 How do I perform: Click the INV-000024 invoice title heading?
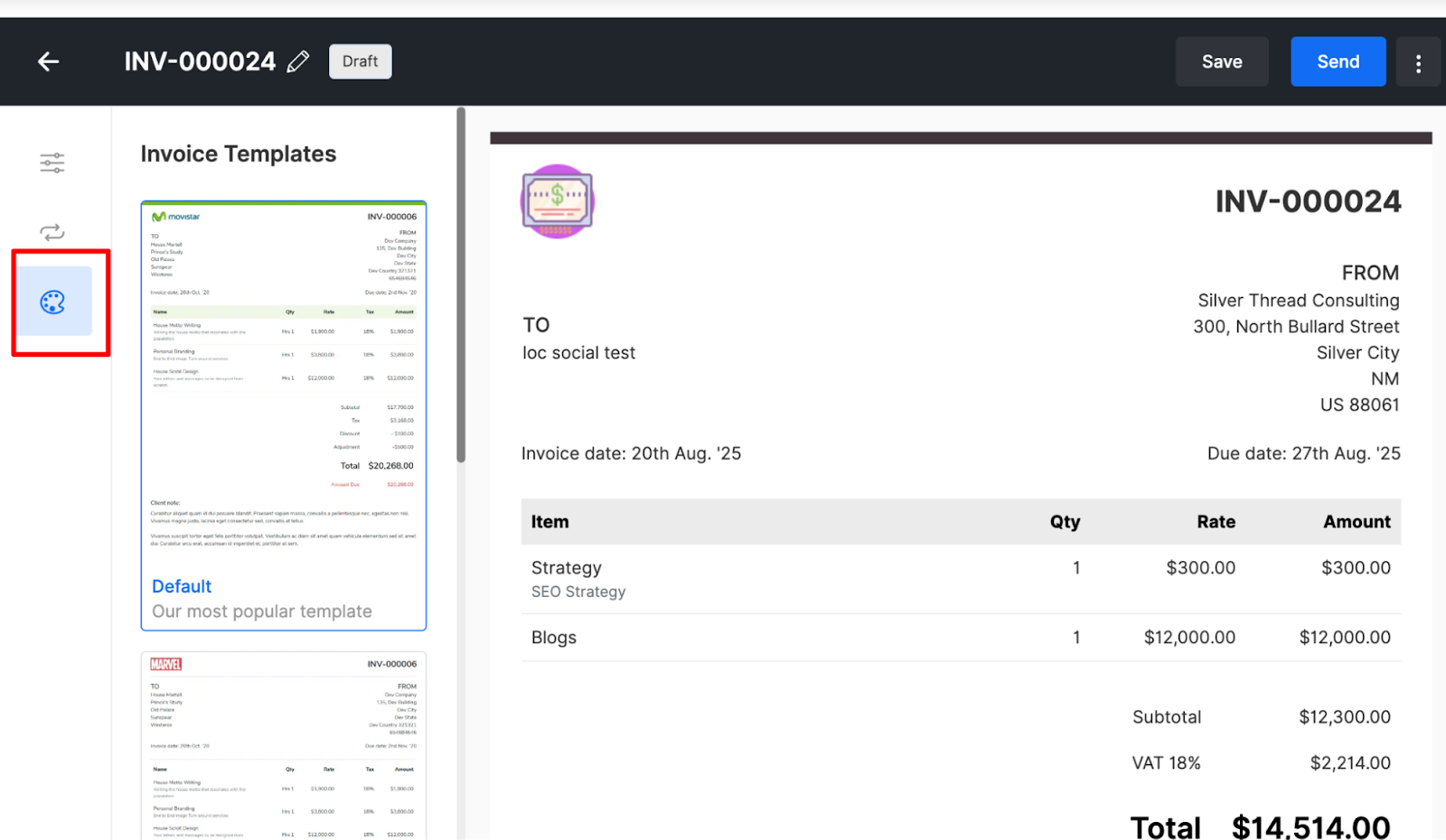tap(1307, 201)
